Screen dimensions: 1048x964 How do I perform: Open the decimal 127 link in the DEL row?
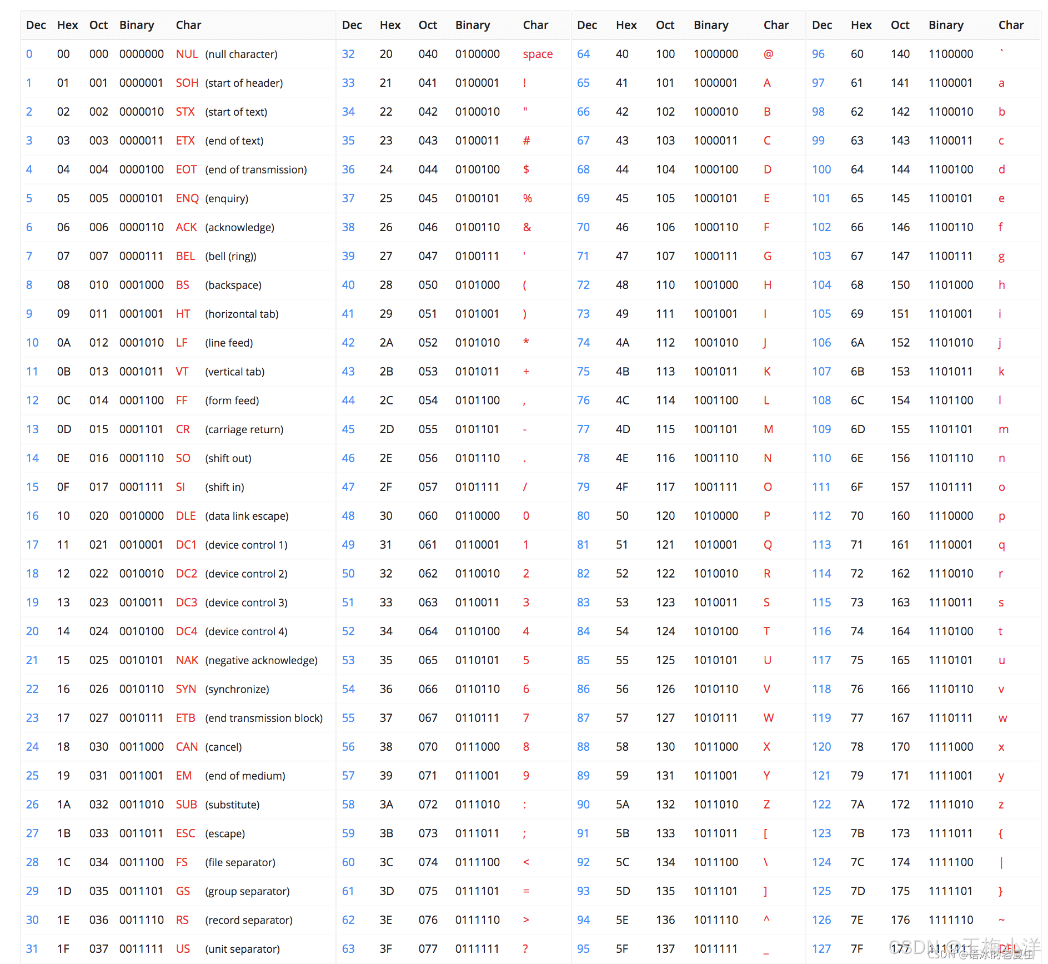point(821,949)
